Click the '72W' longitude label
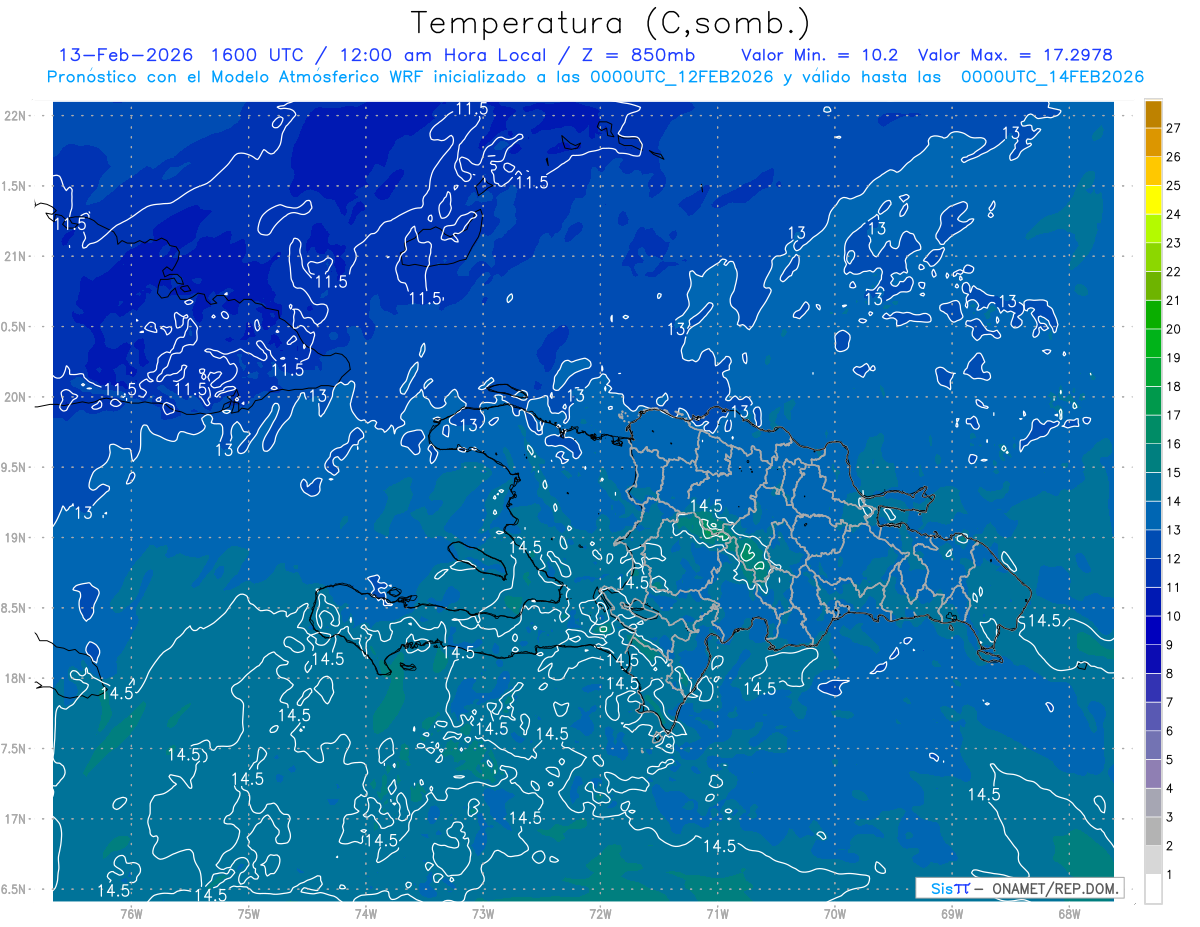 pyautogui.click(x=600, y=913)
